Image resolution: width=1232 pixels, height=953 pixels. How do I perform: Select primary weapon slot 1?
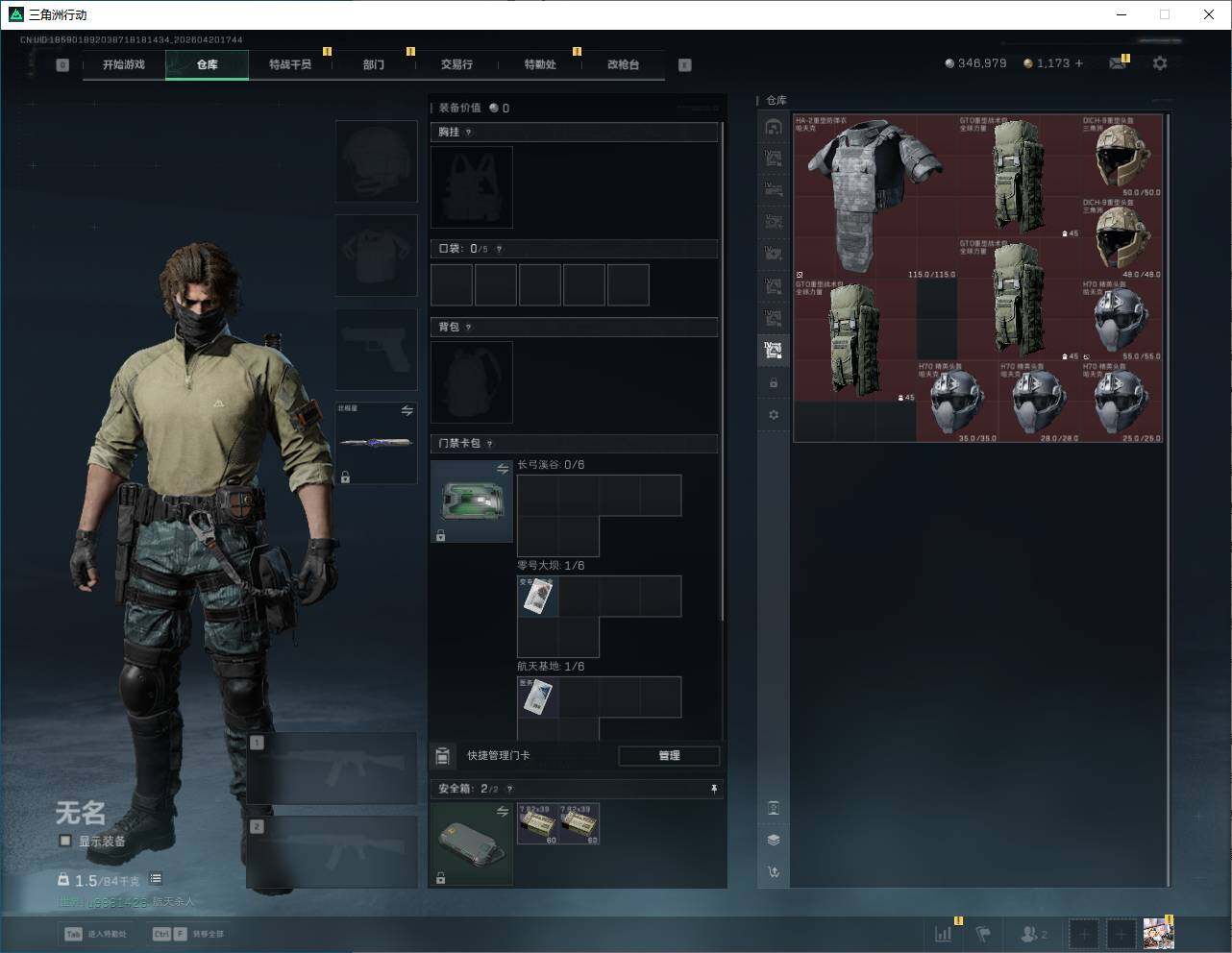point(332,769)
